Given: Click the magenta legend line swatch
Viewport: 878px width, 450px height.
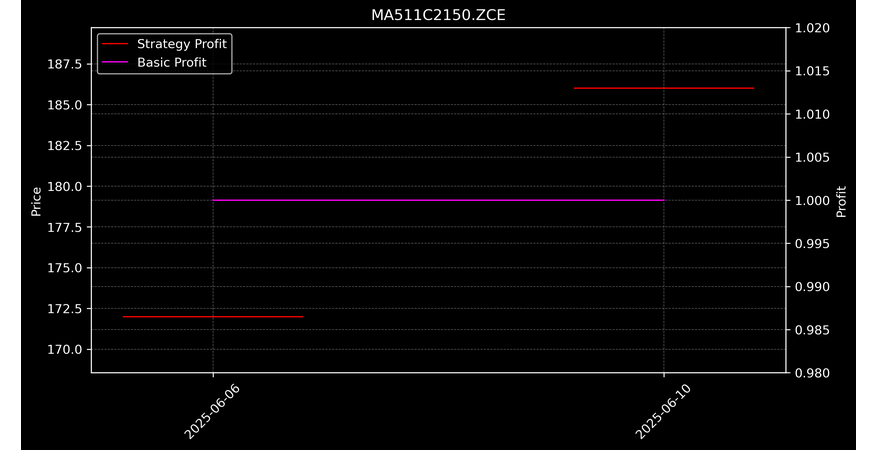Looking at the screenshot, I should (x=115, y=62).
